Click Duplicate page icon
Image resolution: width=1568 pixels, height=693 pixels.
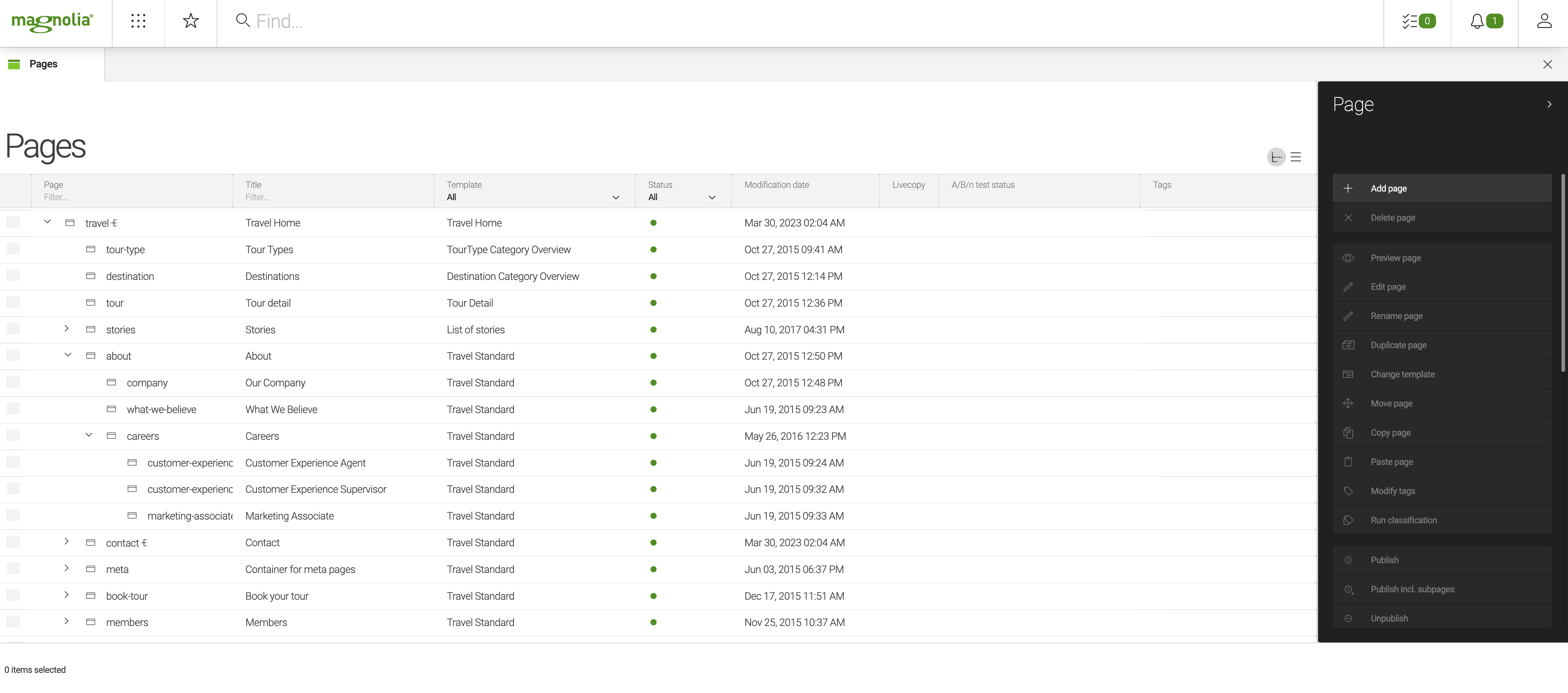(1348, 345)
